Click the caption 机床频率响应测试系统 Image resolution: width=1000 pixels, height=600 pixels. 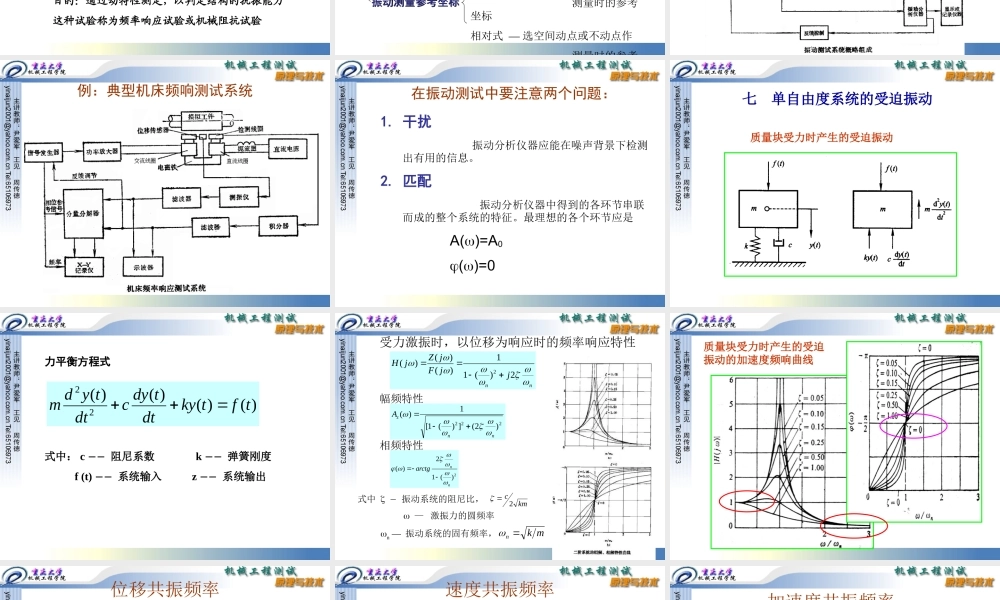(x=166, y=288)
